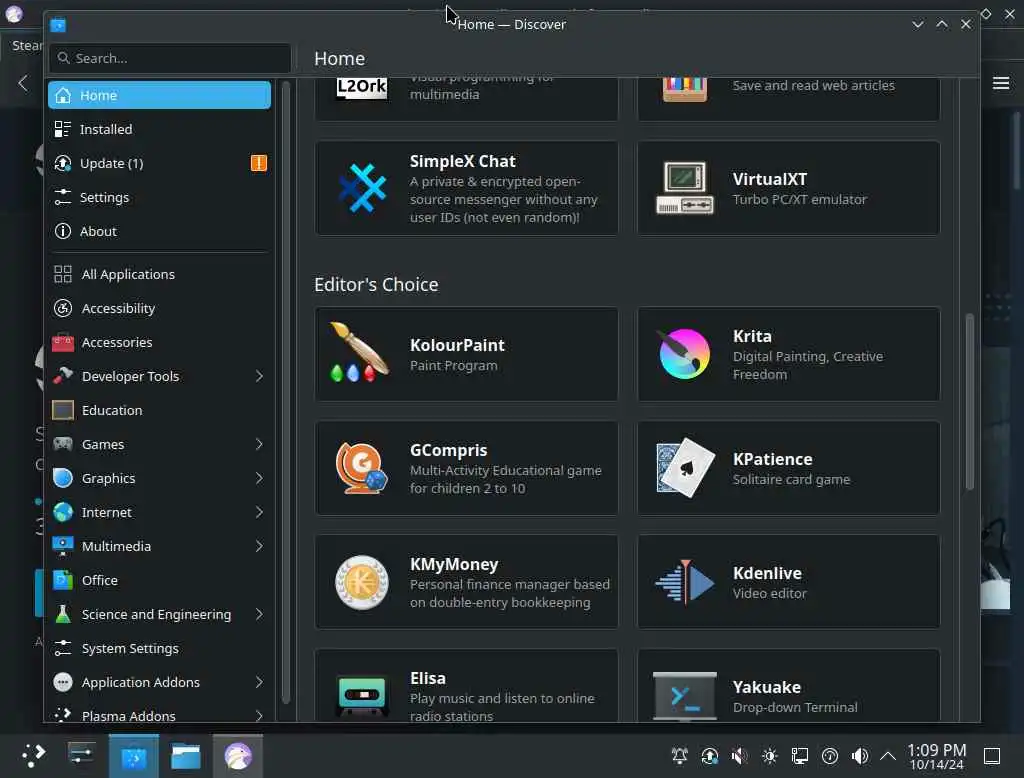Open the Discover Settings page
Viewport: 1024px width, 778px height.
pyautogui.click(x=159, y=197)
